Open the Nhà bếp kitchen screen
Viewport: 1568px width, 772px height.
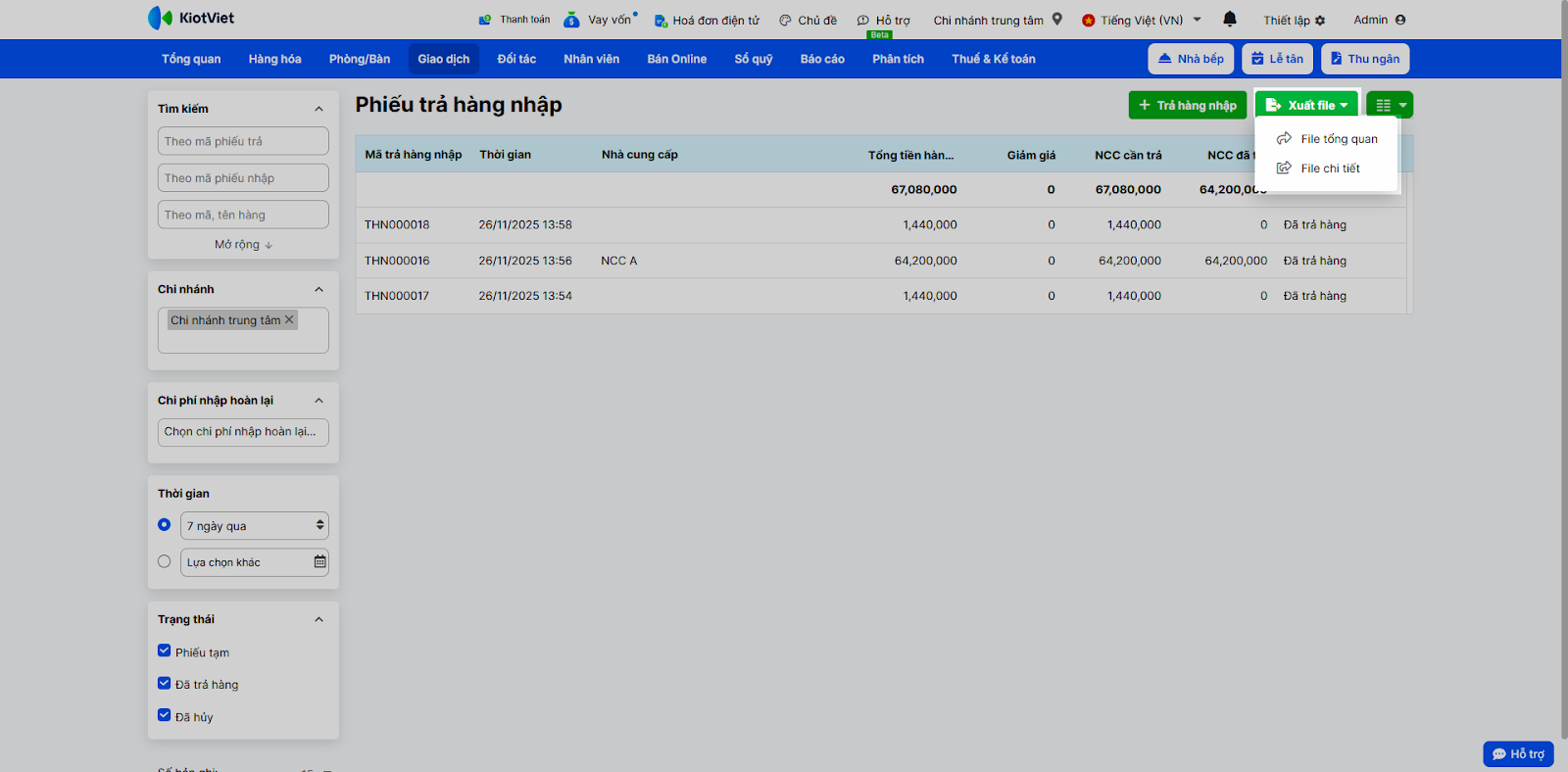click(1191, 59)
